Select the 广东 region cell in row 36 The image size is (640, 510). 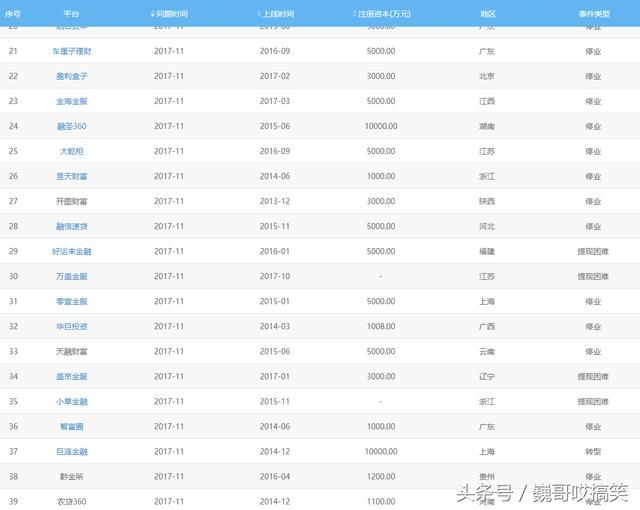point(487,426)
